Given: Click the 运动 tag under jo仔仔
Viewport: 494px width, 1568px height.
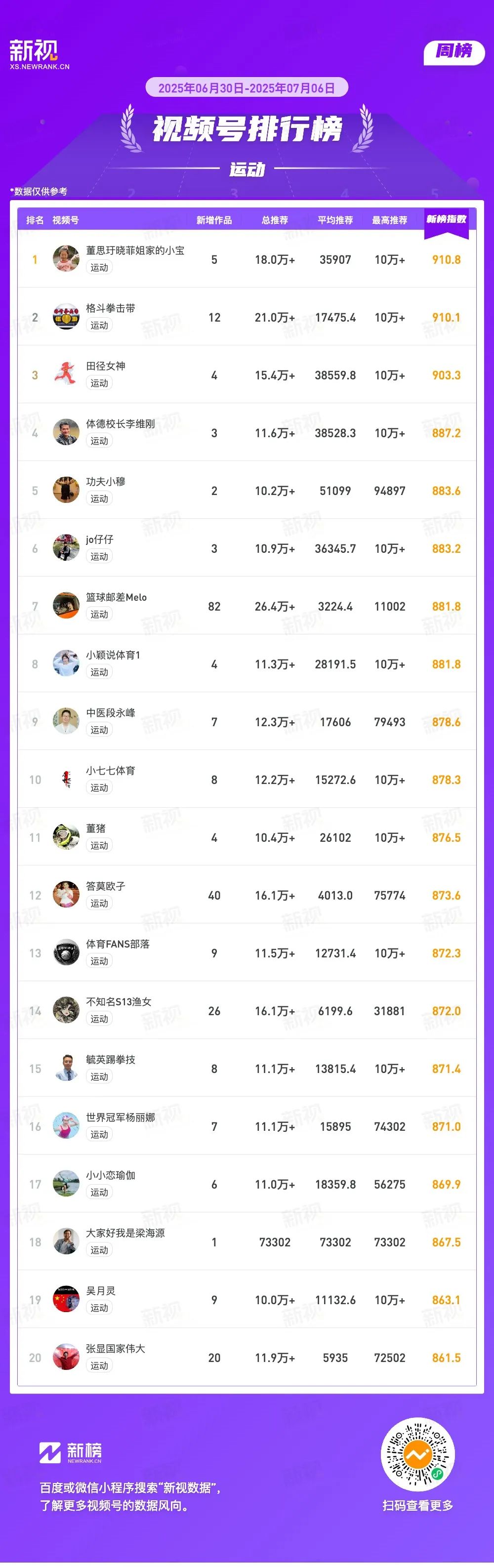Looking at the screenshot, I should pyautogui.click(x=99, y=556).
